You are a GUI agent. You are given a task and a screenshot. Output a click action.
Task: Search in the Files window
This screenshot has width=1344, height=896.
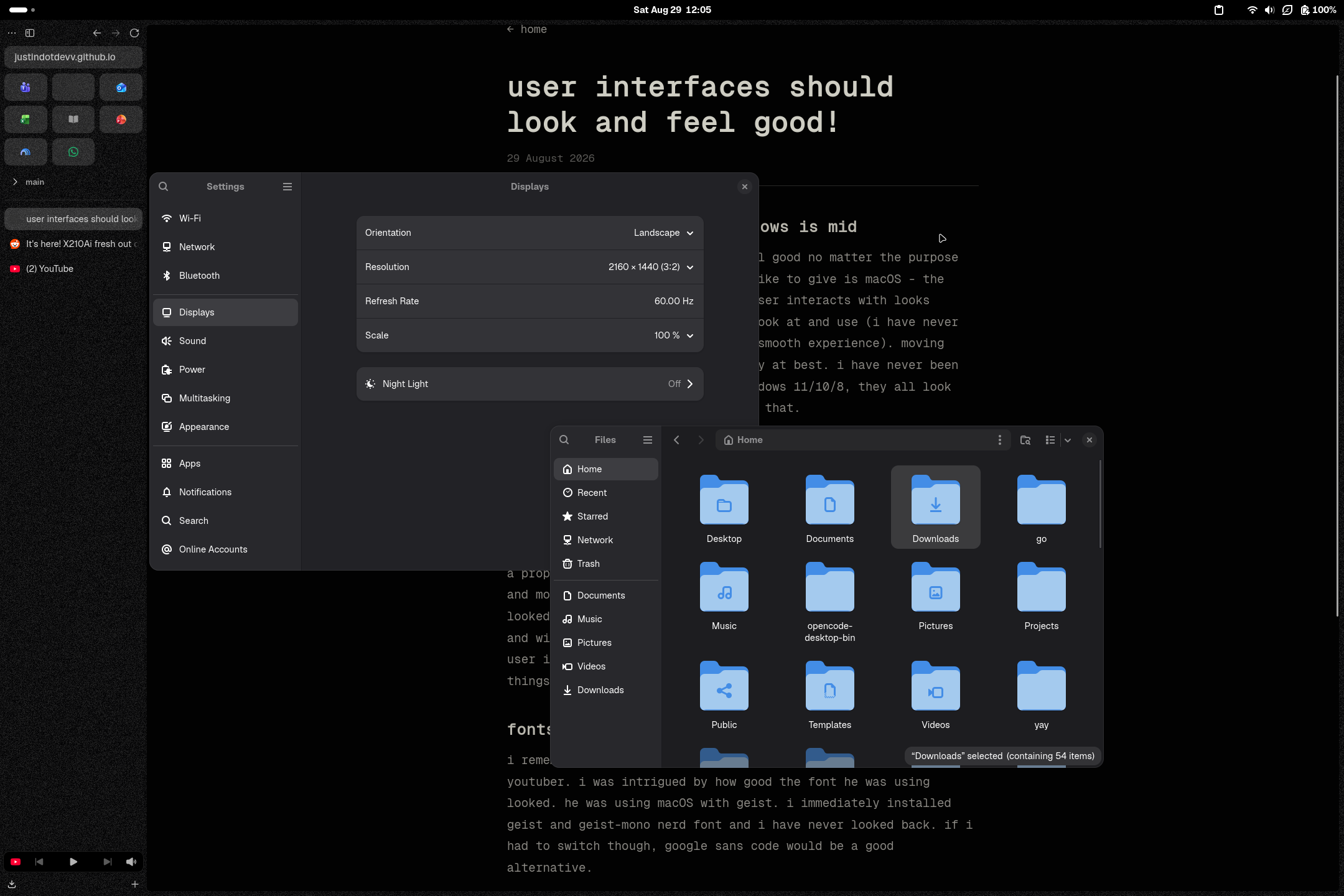point(564,440)
